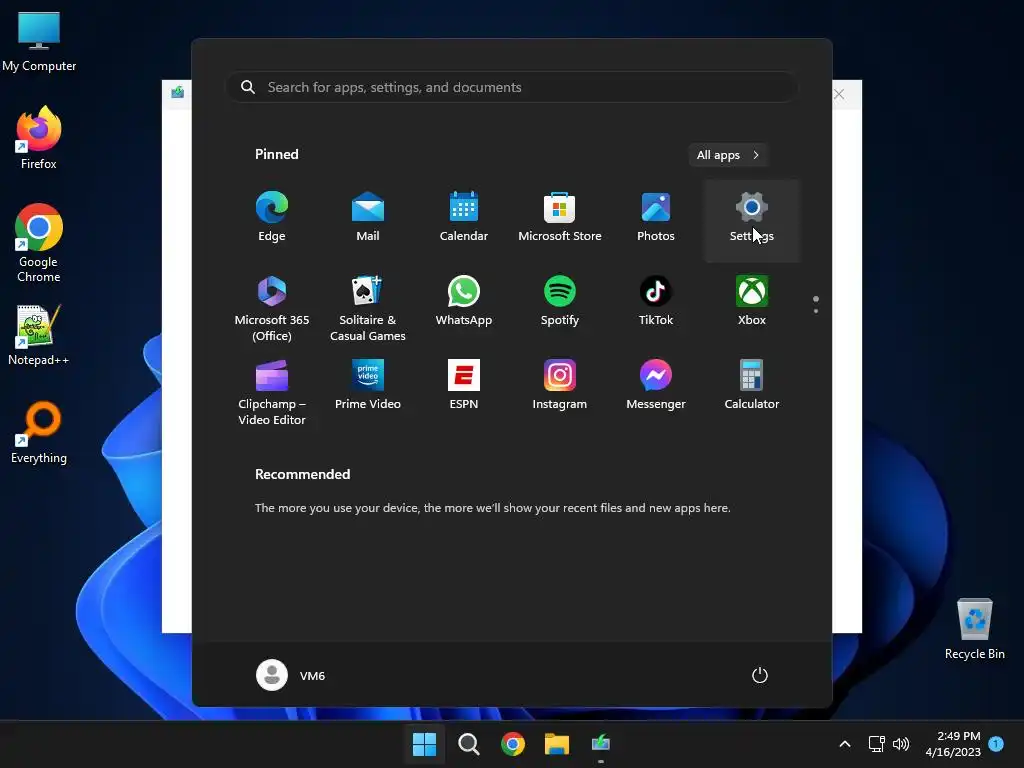Open WhatsApp from Start menu
Screen dimensions: 1024x768
464,302
